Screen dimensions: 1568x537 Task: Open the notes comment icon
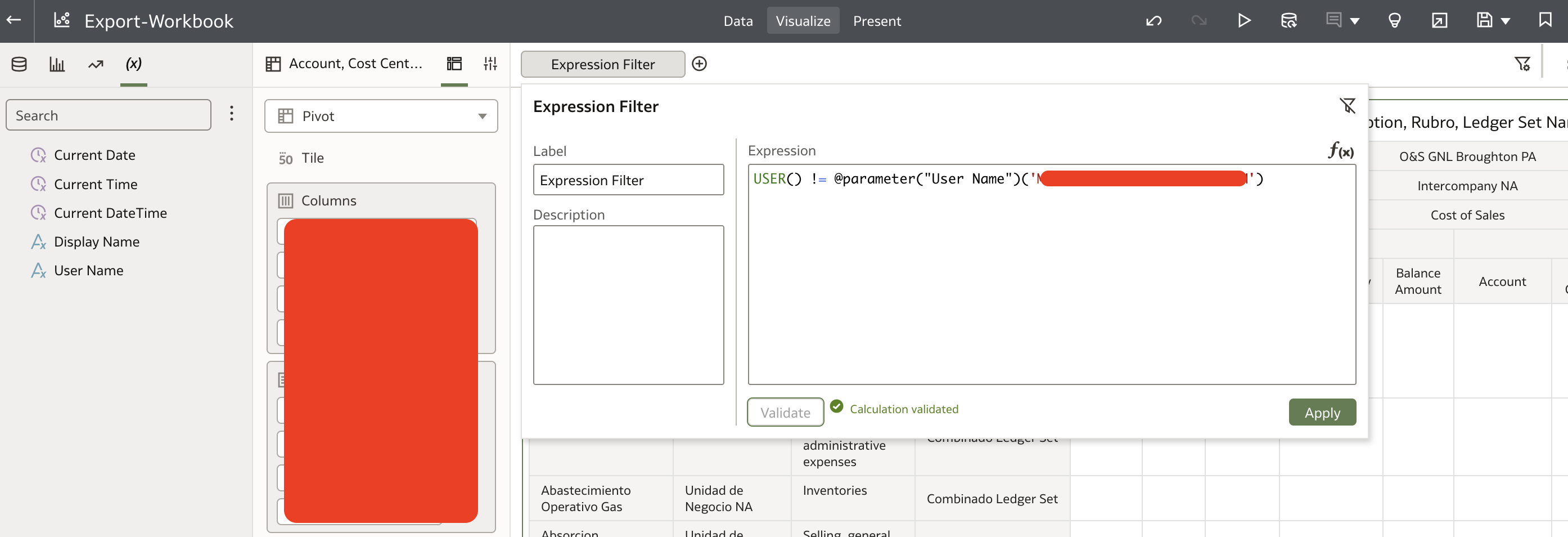click(1333, 20)
